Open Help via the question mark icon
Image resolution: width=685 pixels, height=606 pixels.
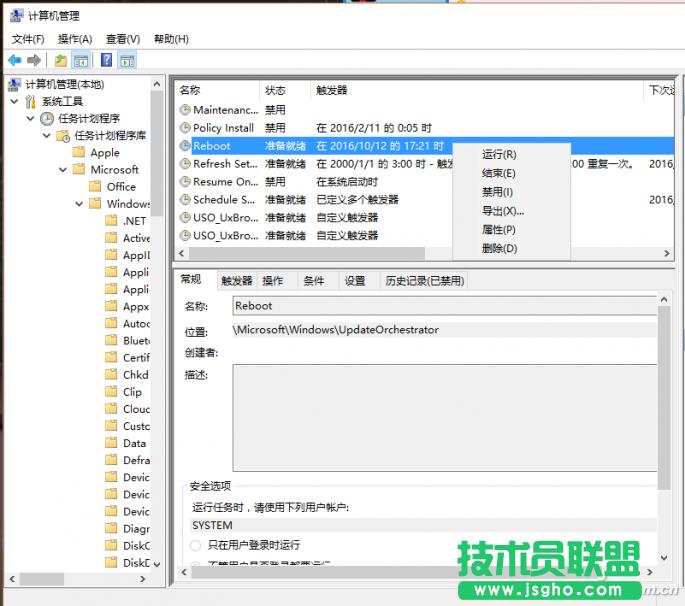click(106, 60)
